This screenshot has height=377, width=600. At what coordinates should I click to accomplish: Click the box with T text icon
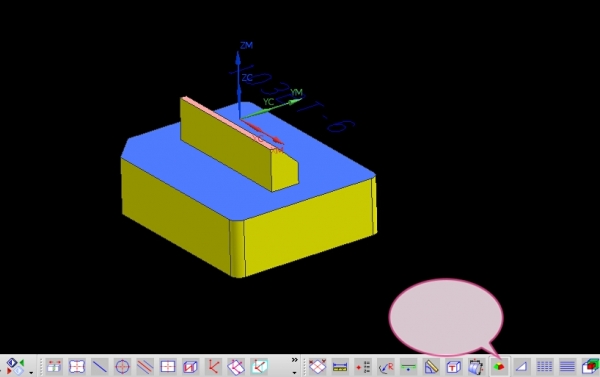coord(453,367)
